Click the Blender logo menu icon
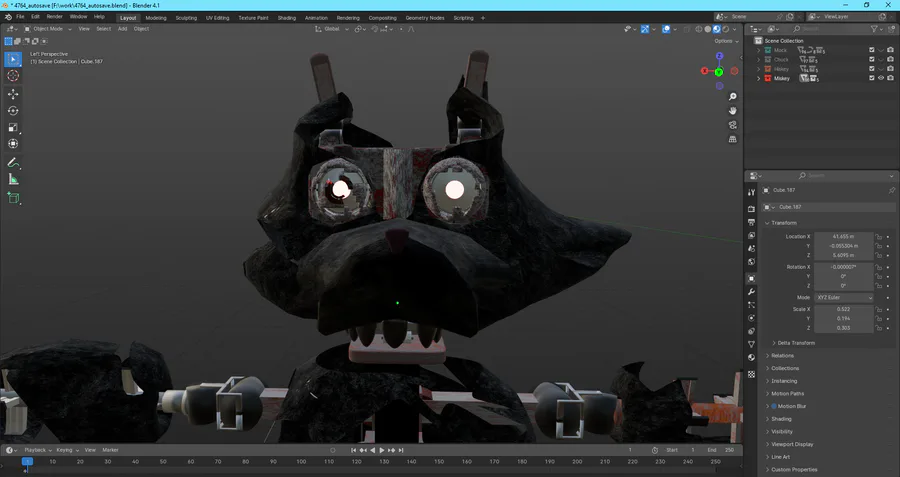 (8, 17)
